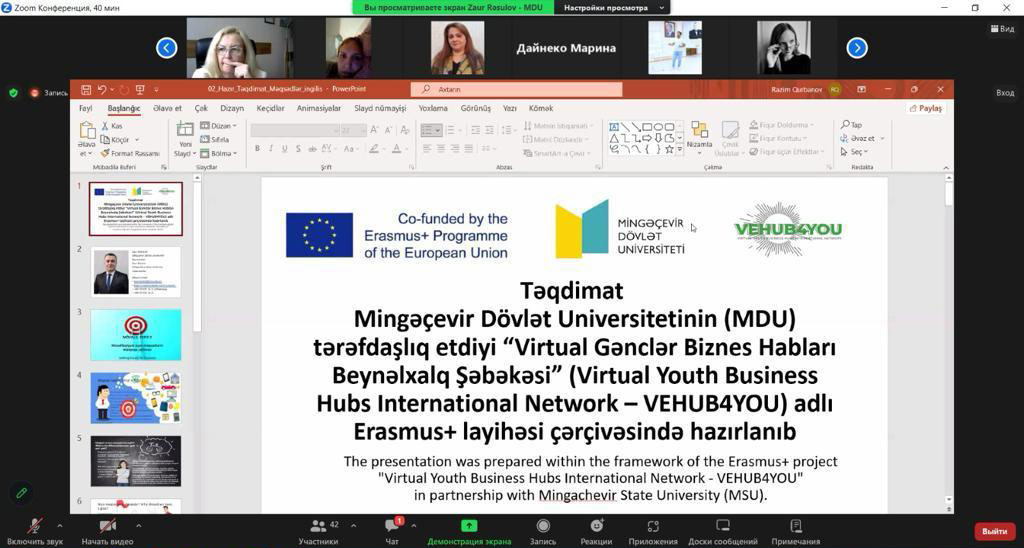Click the Paylaş share button
The height and width of the screenshot is (548, 1024).
926,108
